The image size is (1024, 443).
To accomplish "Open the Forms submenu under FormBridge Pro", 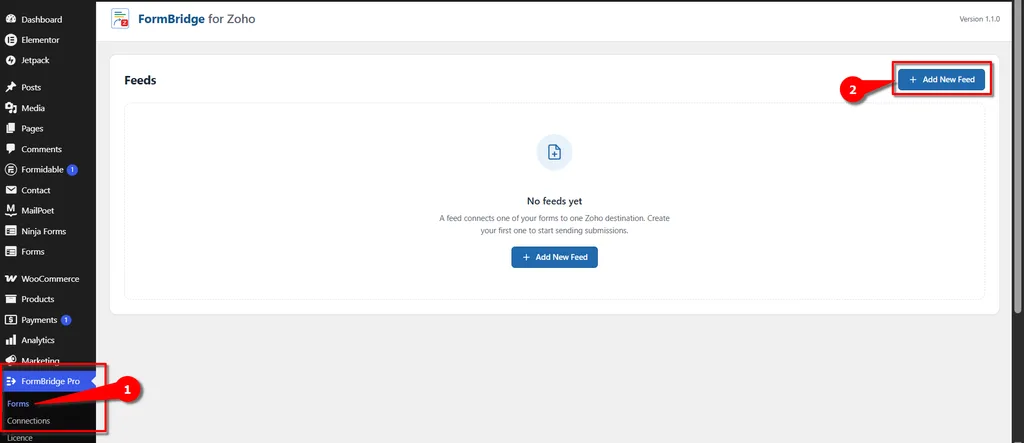I will (18, 404).
